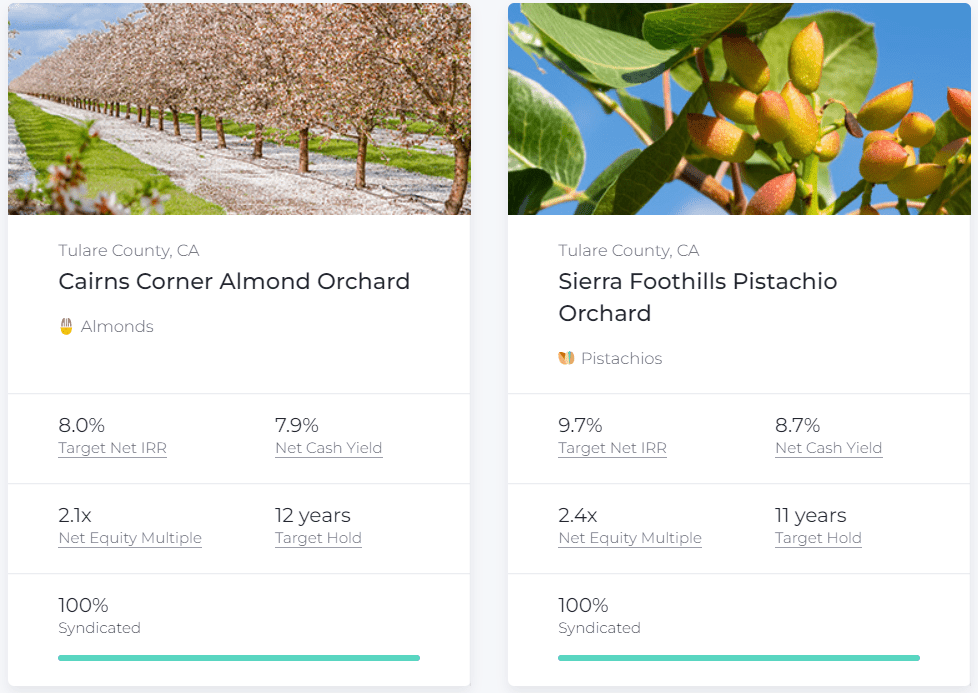Screen dimensions: 978x693
Task: Click the syndication progress bar on pistachio card
Action: (739, 658)
